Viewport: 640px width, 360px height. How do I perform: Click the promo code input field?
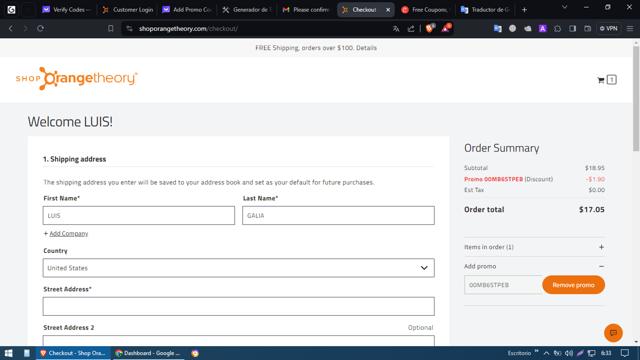coord(503,285)
